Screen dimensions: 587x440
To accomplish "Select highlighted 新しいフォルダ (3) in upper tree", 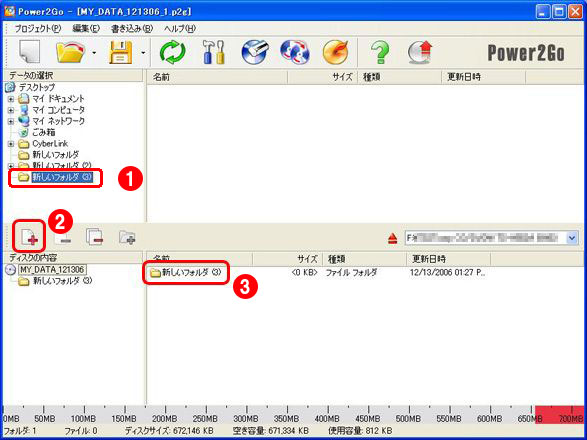I will point(62,177).
